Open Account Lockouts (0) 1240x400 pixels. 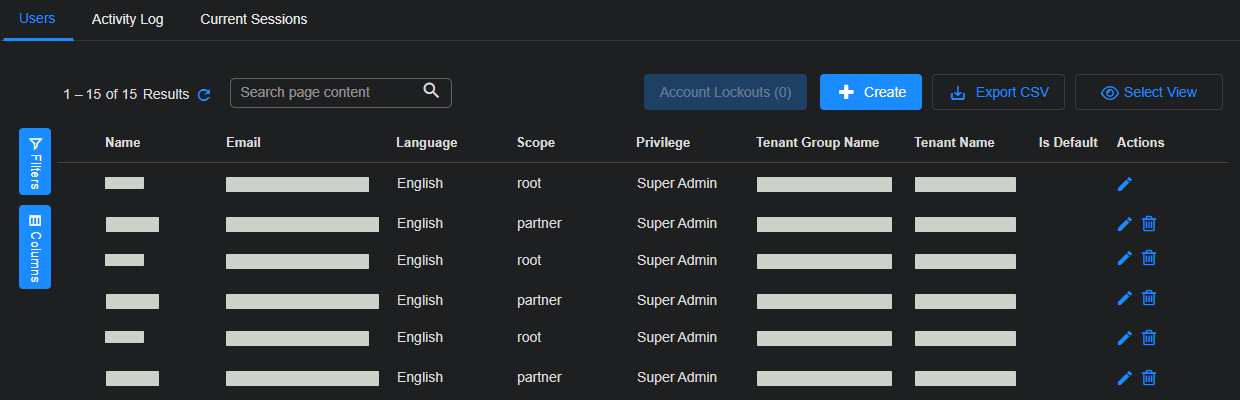pyautogui.click(x=725, y=92)
